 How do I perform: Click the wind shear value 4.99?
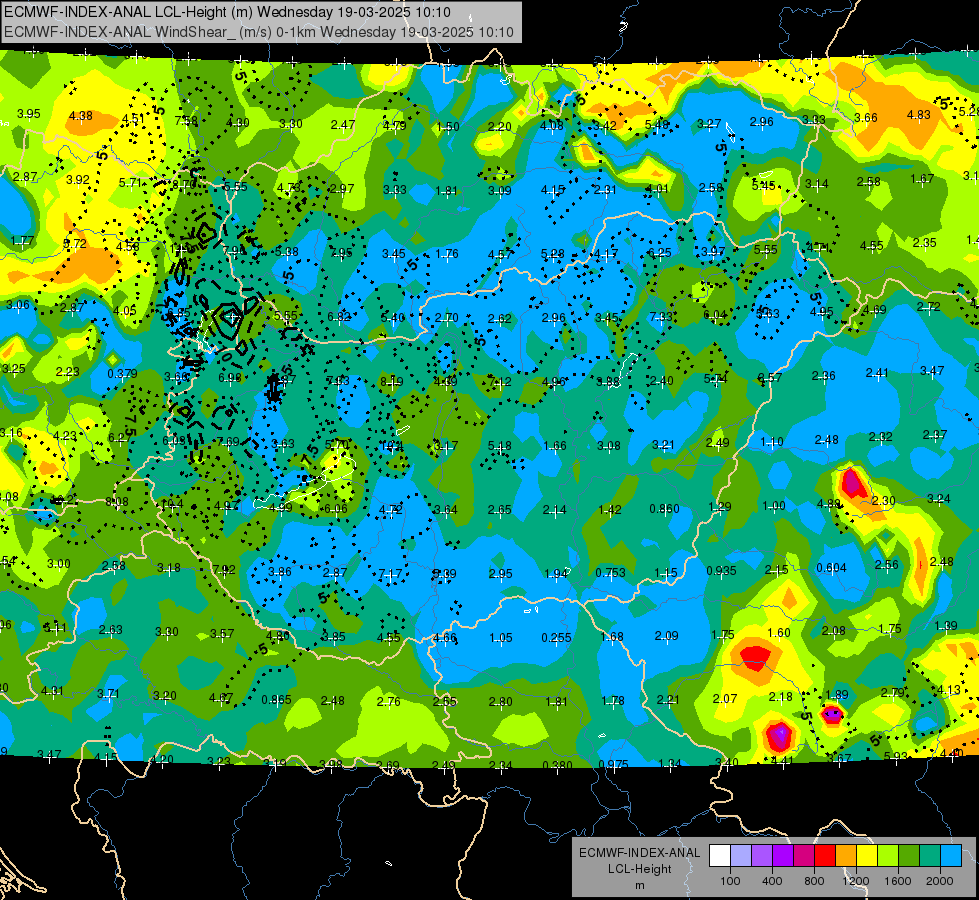280,507
